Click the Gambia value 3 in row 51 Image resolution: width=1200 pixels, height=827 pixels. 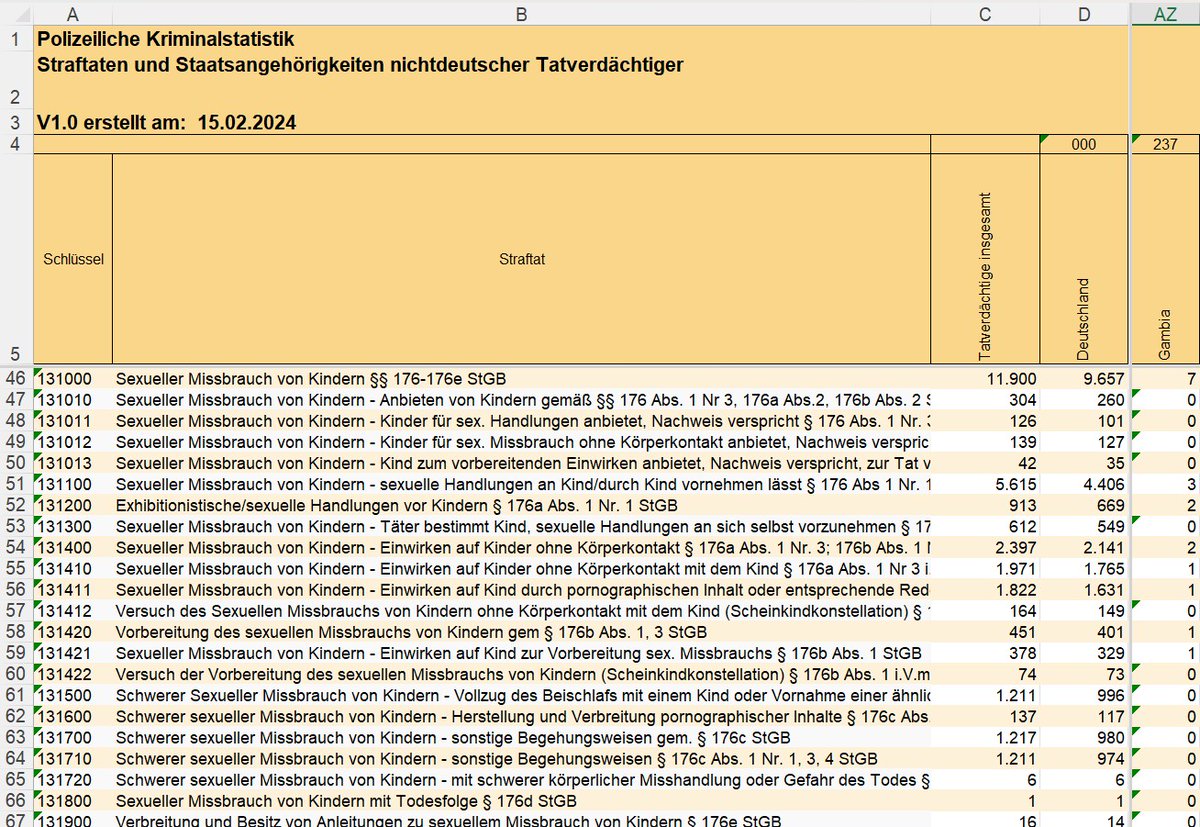1165,484
